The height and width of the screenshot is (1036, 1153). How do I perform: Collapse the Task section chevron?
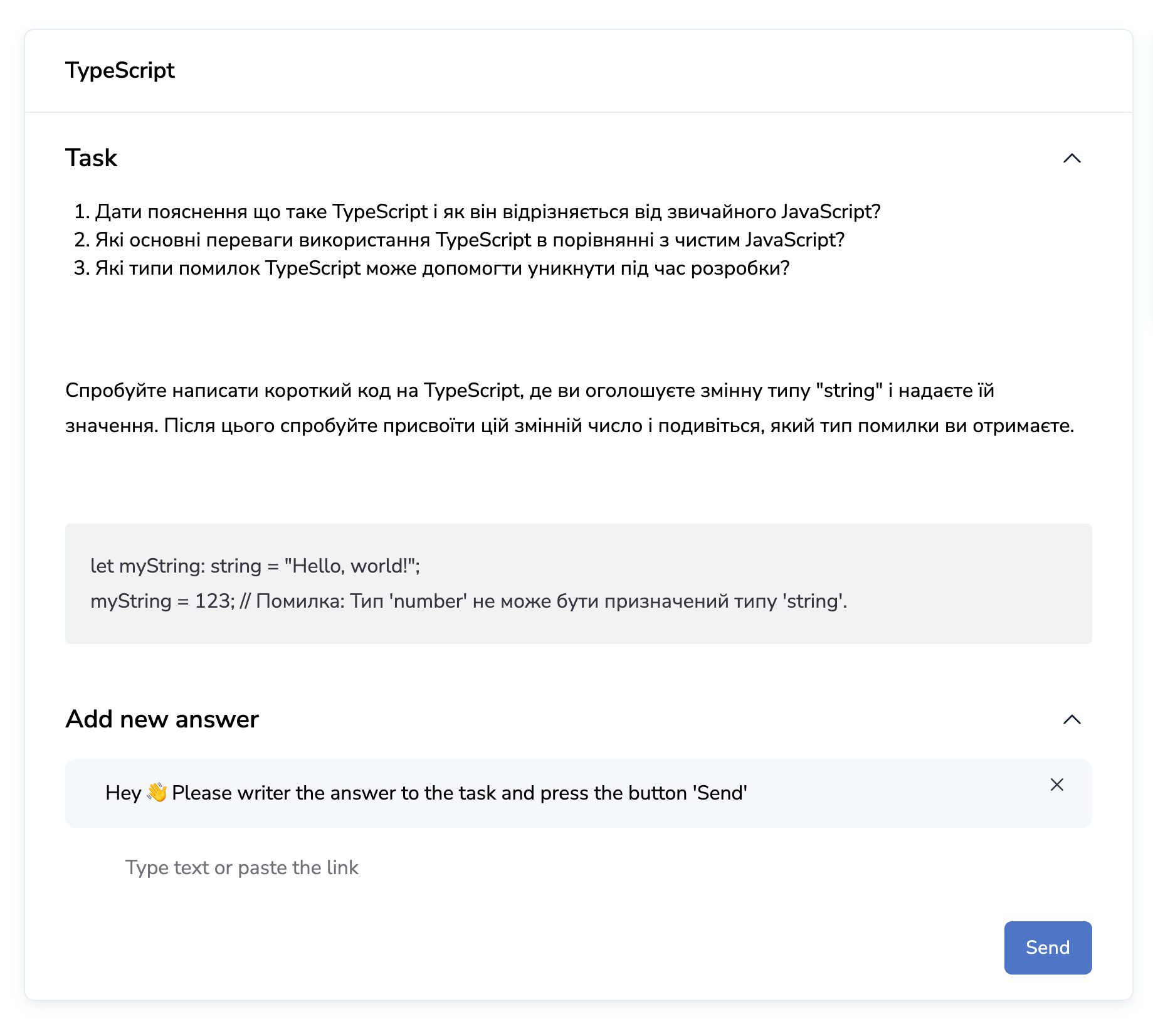point(1072,158)
